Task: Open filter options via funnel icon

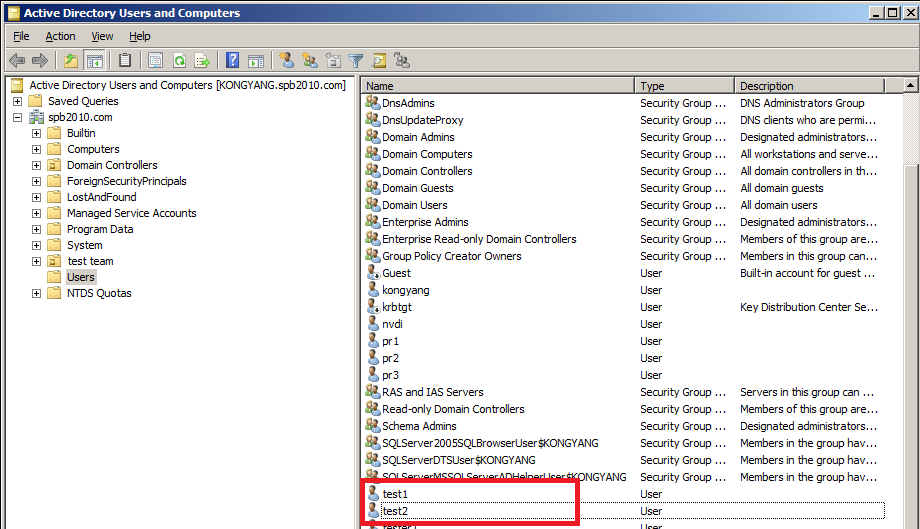Action: (x=356, y=60)
